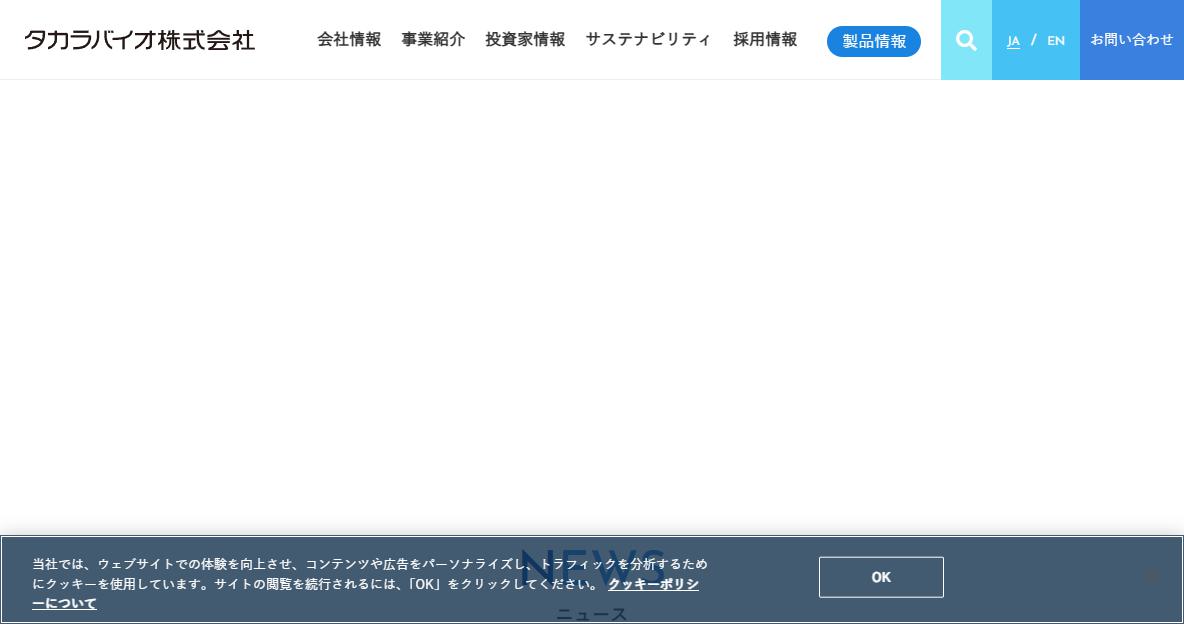Open site search magnifier icon
The image size is (1184, 624).
point(966,40)
